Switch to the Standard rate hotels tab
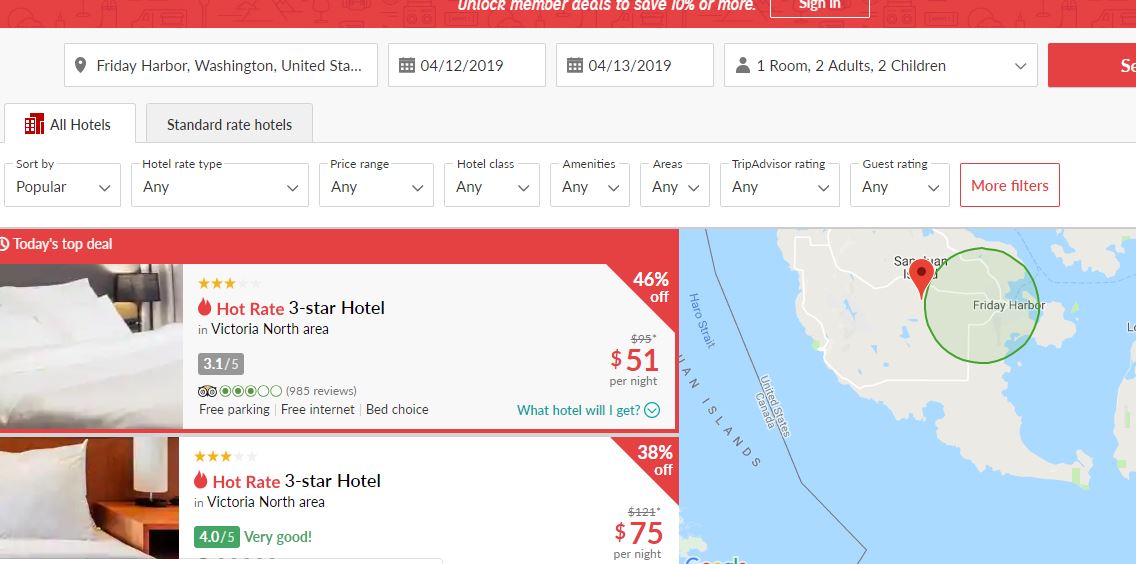The height and width of the screenshot is (564, 1136). [x=229, y=125]
